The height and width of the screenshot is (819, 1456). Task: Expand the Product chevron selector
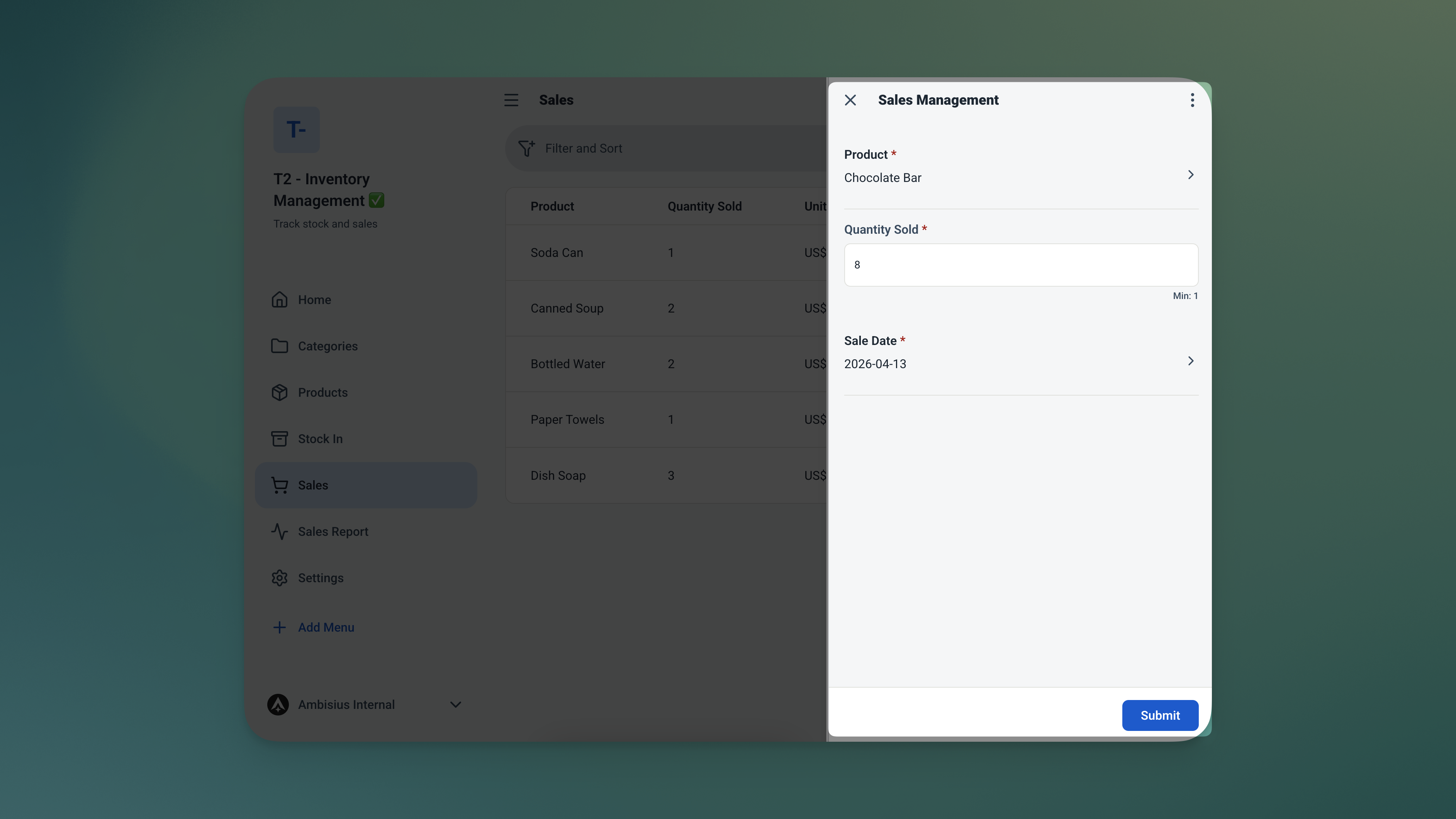1190,175
